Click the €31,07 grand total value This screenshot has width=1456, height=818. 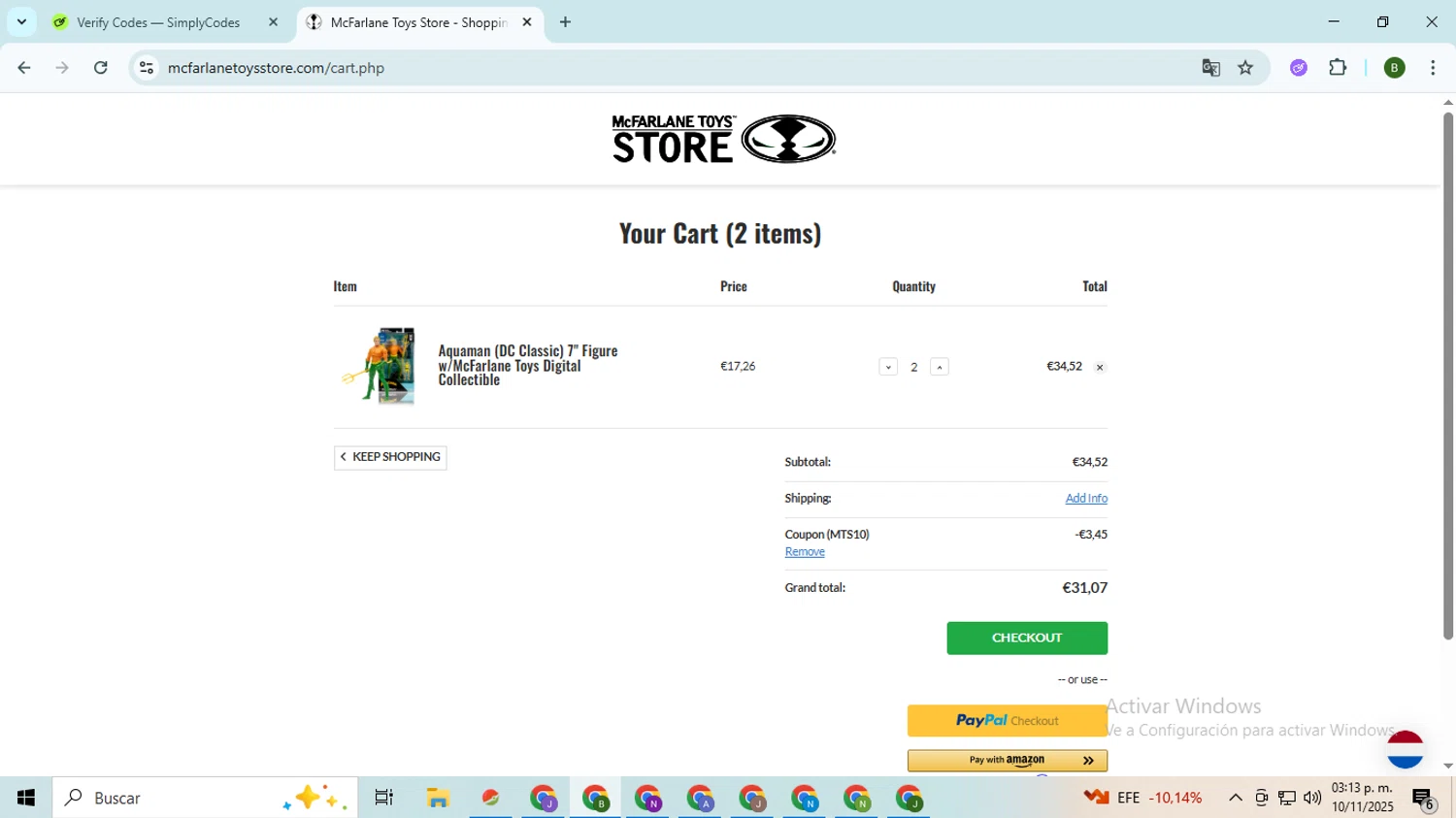(1085, 587)
